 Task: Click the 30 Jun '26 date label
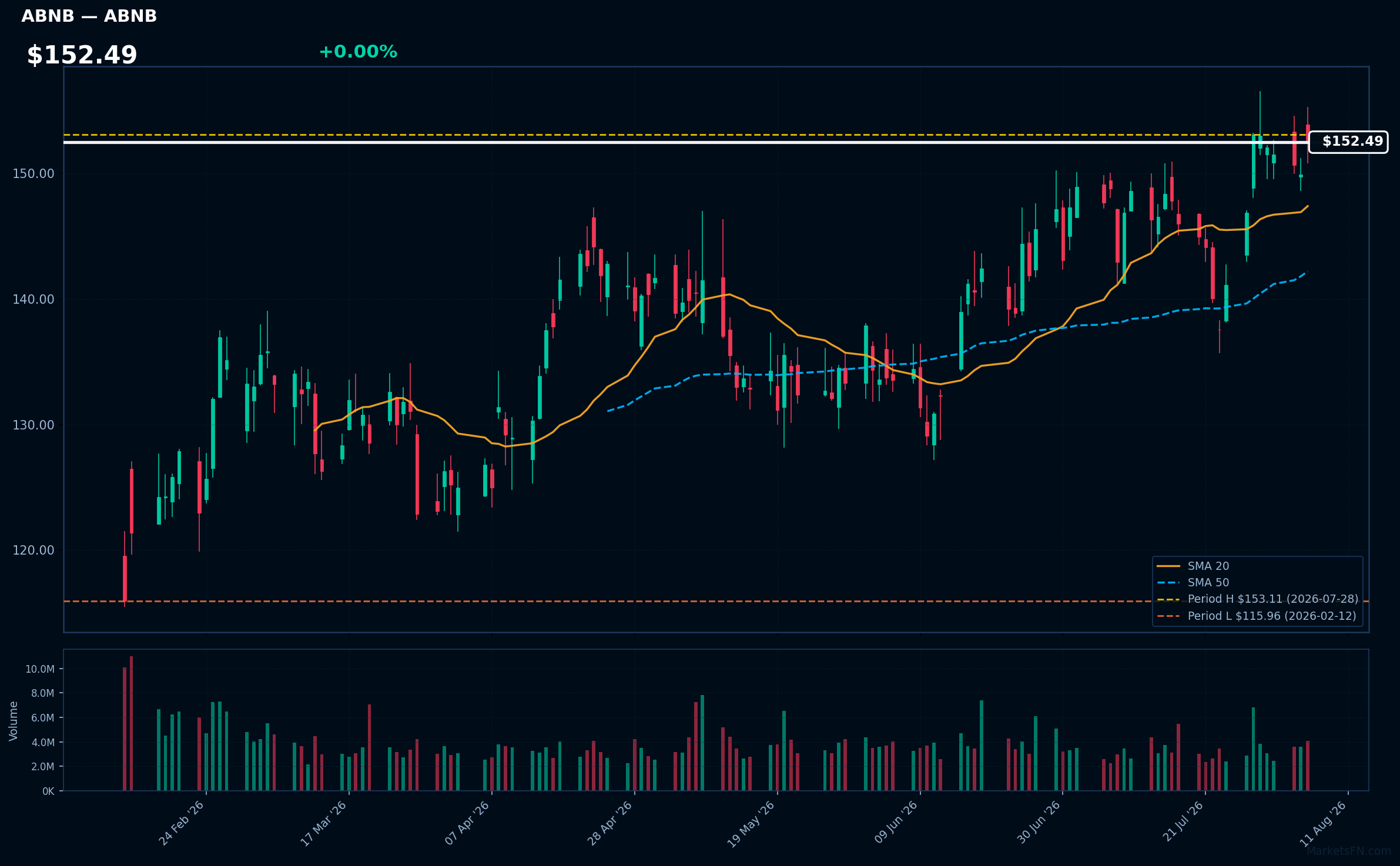coord(1039,823)
